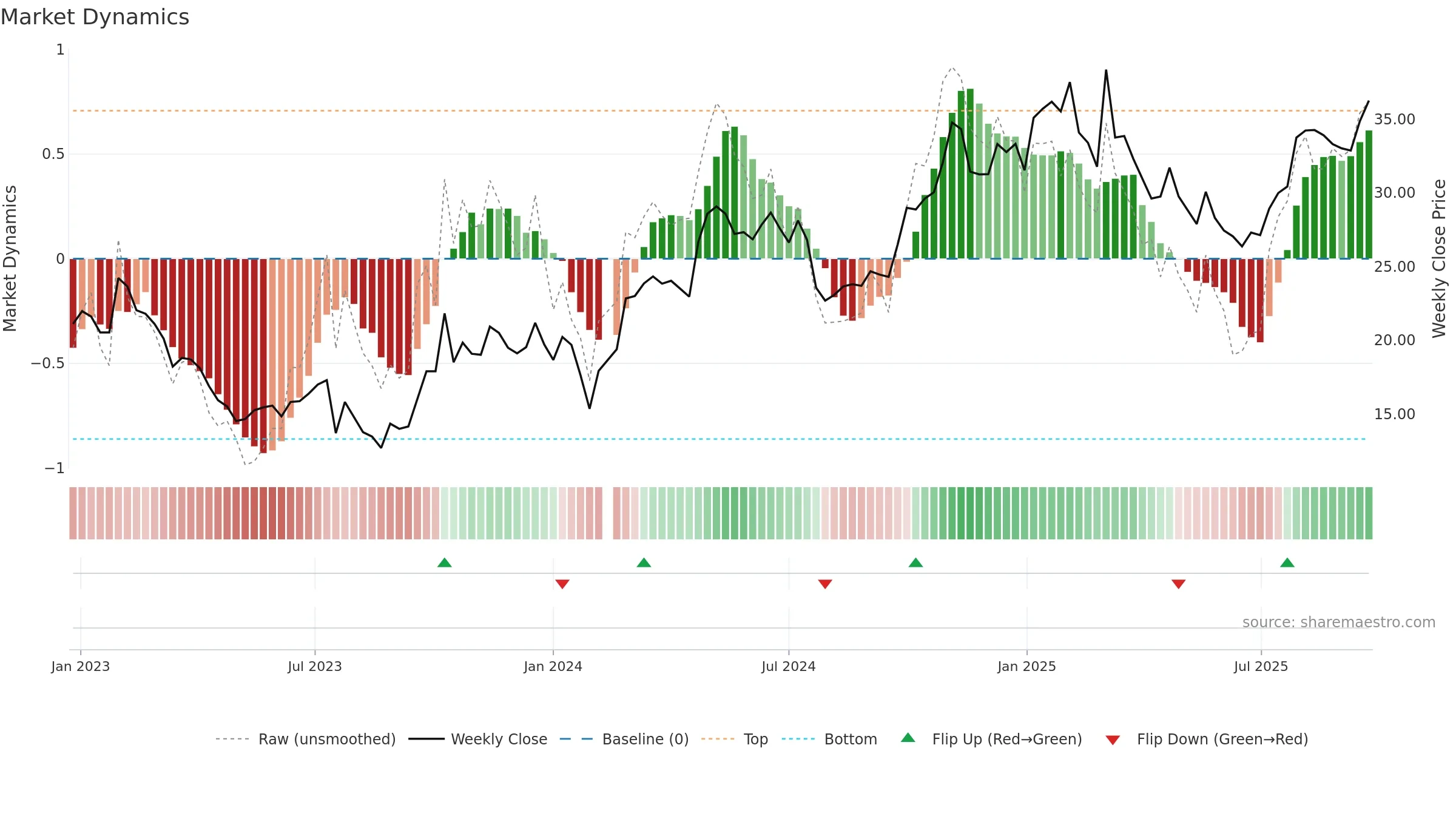Select the red flip-down marker in spring 2025
Screen dimensions: 1456x819
pos(1179,584)
